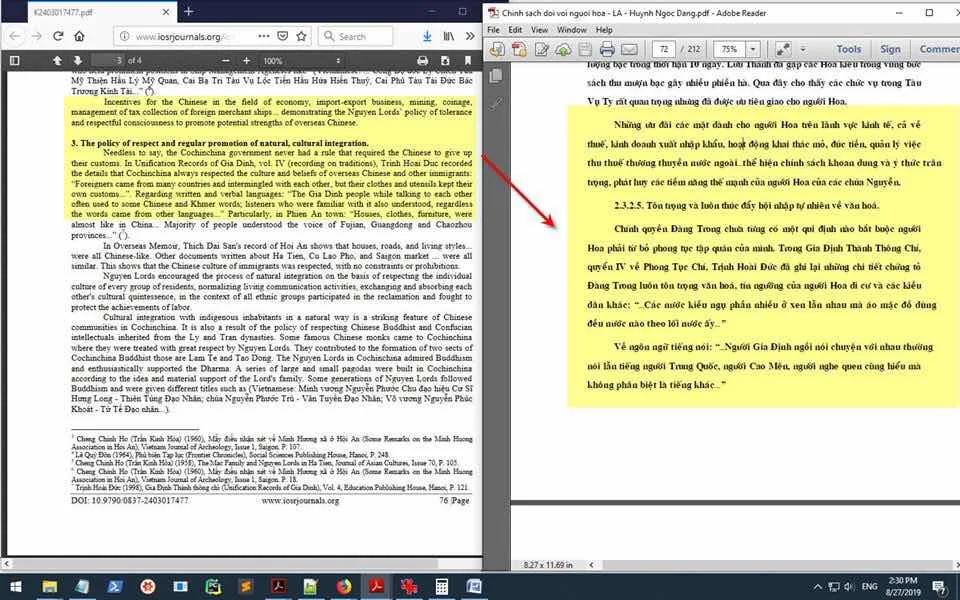Click the page number field showing 3 in Firefox
The image size is (960, 600).
coord(108,61)
